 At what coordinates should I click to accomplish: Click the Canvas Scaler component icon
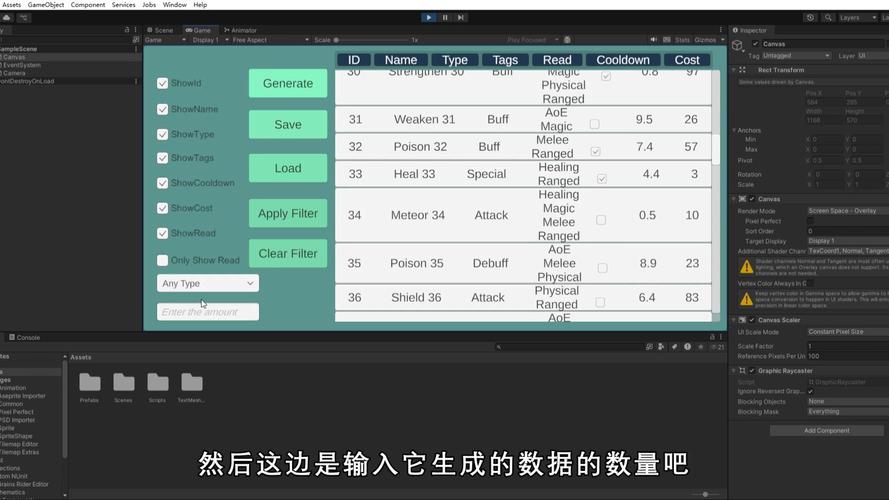pyautogui.click(x=742, y=320)
